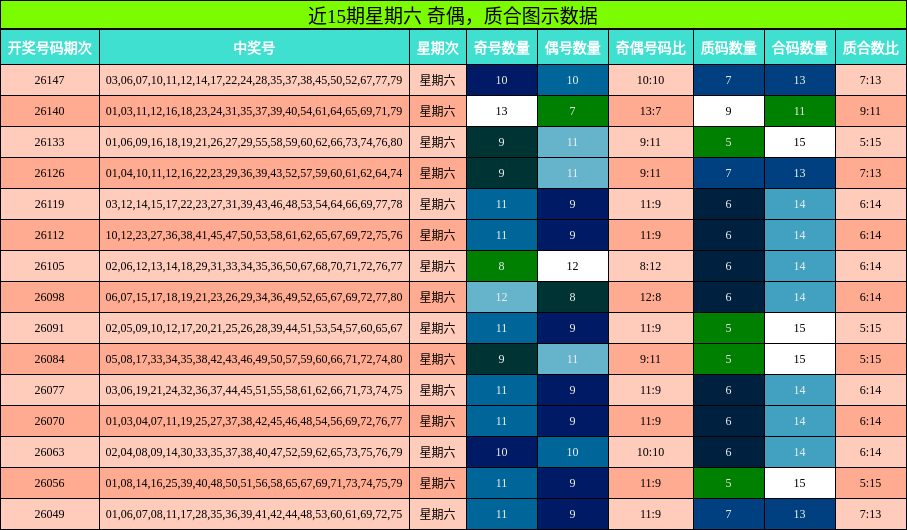
Task: Select draw number 26098
Action: point(50,297)
